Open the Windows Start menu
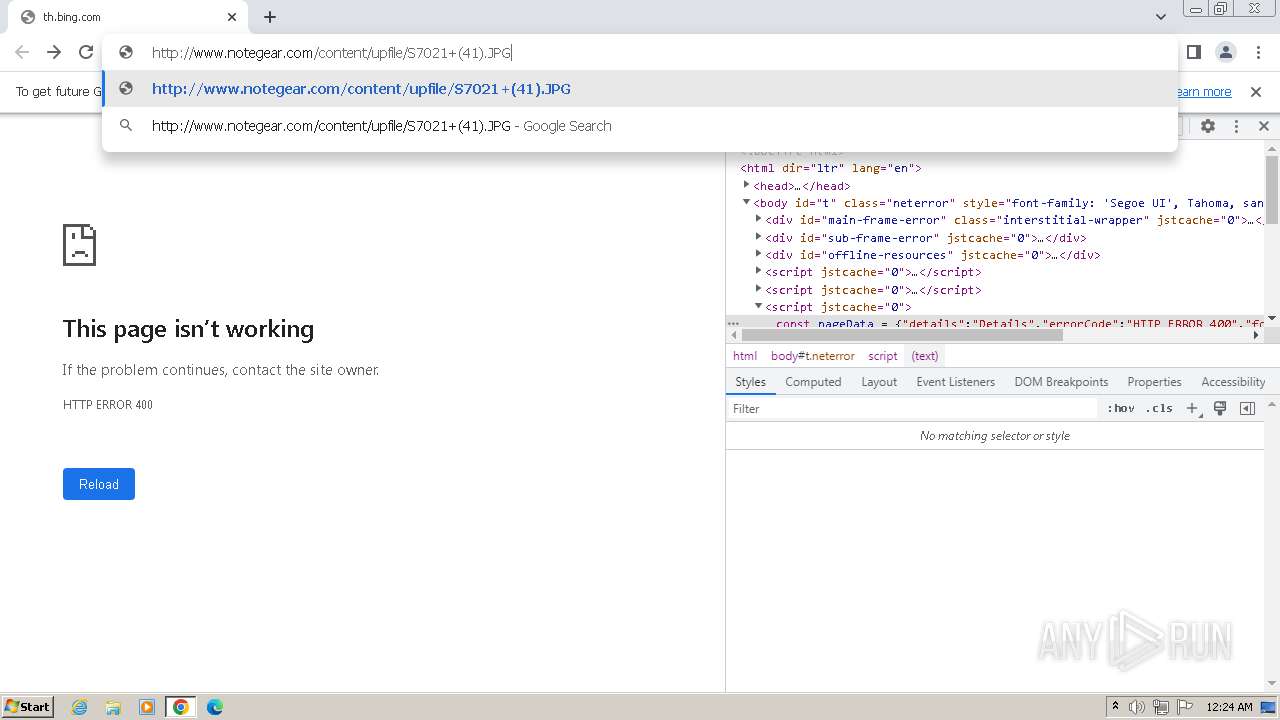Screen dimensions: 1280x720 click(28, 707)
